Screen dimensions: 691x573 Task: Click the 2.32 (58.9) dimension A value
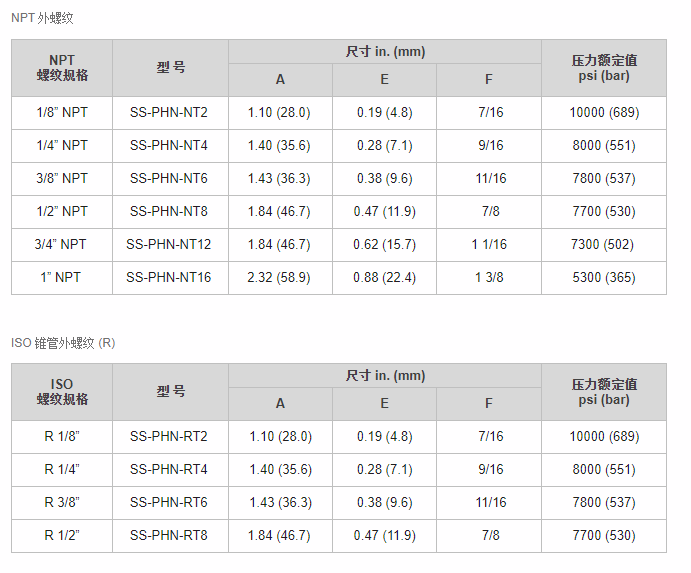point(280,278)
